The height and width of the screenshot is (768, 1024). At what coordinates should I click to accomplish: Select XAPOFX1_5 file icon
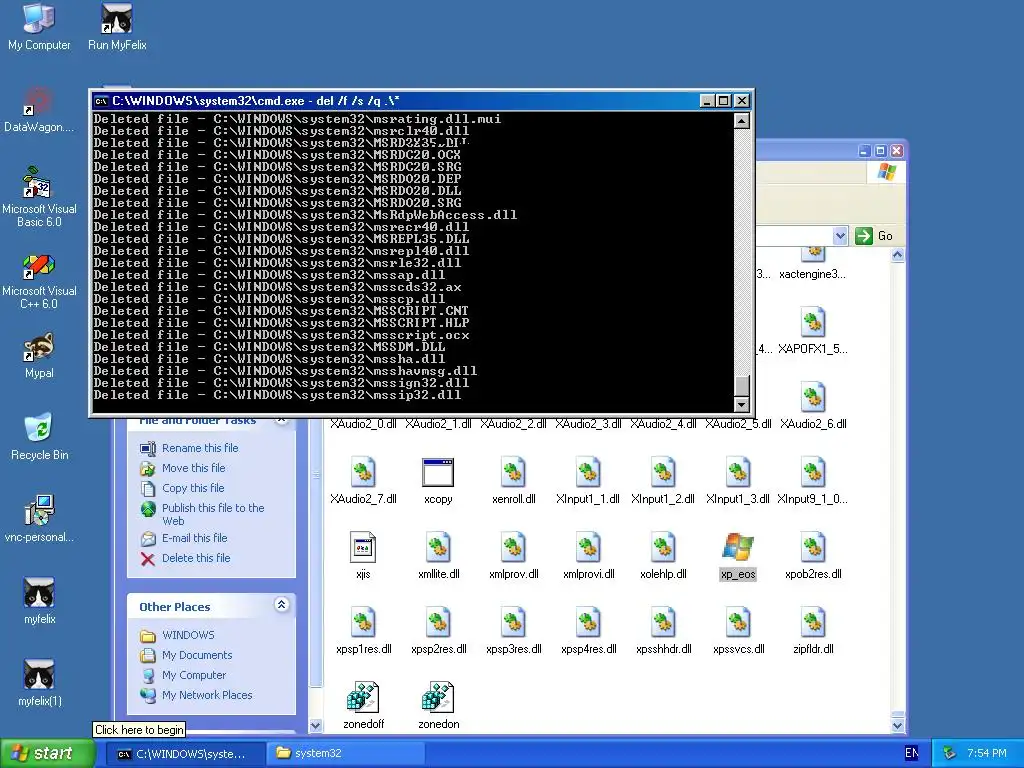813,331
